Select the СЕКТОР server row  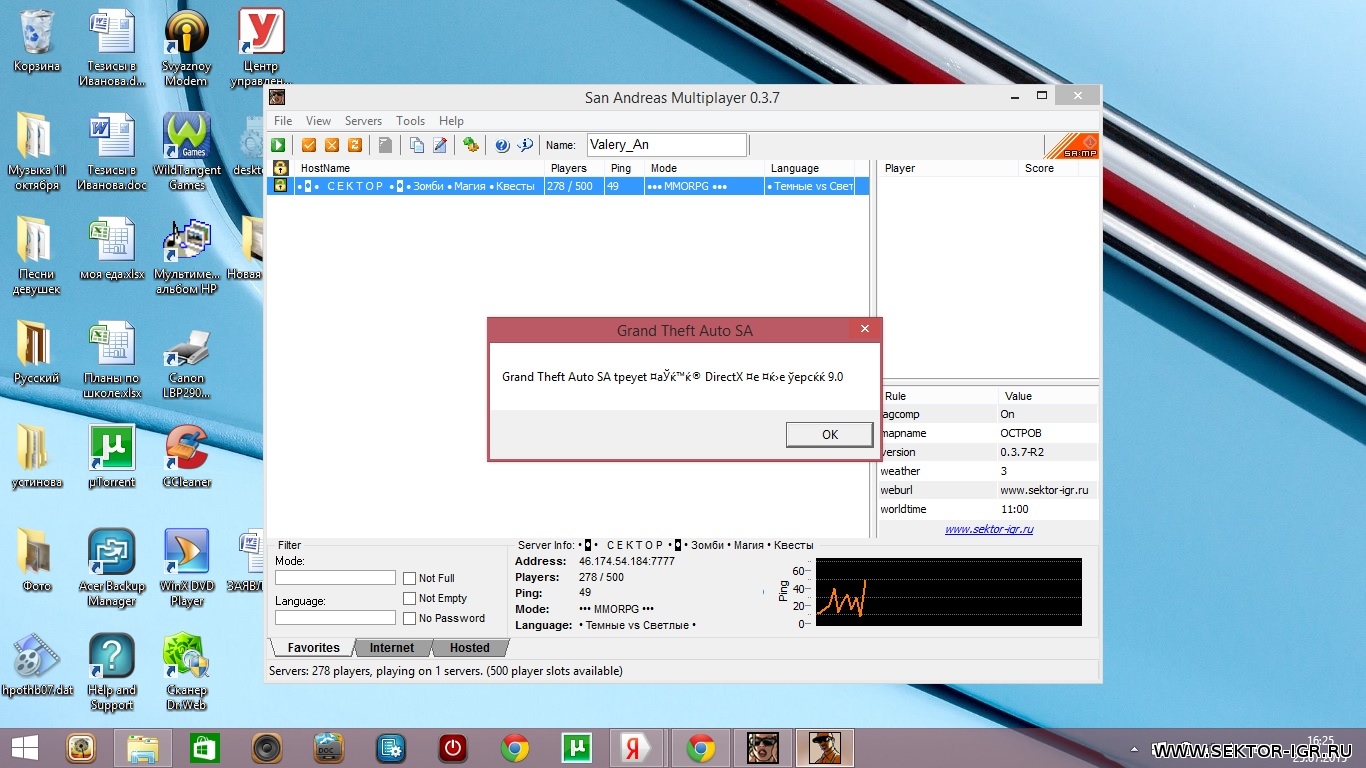click(568, 186)
